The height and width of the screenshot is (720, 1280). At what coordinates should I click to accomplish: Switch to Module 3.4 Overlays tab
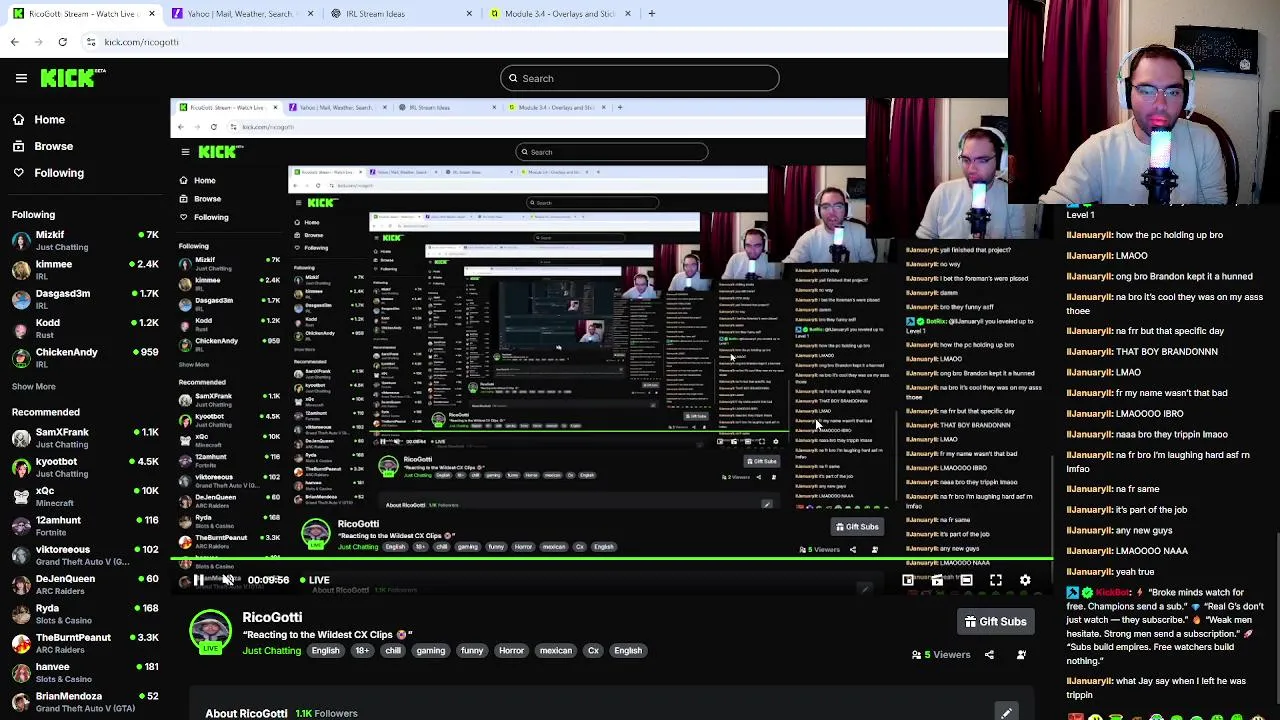[560, 14]
